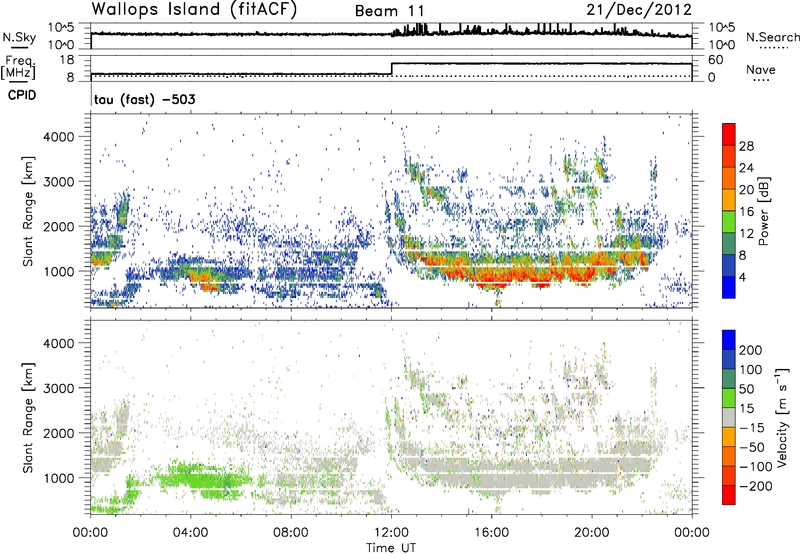Click the date '21/Dec/2012'
Screen dimensions: 800x554
click(x=639, y=9)
